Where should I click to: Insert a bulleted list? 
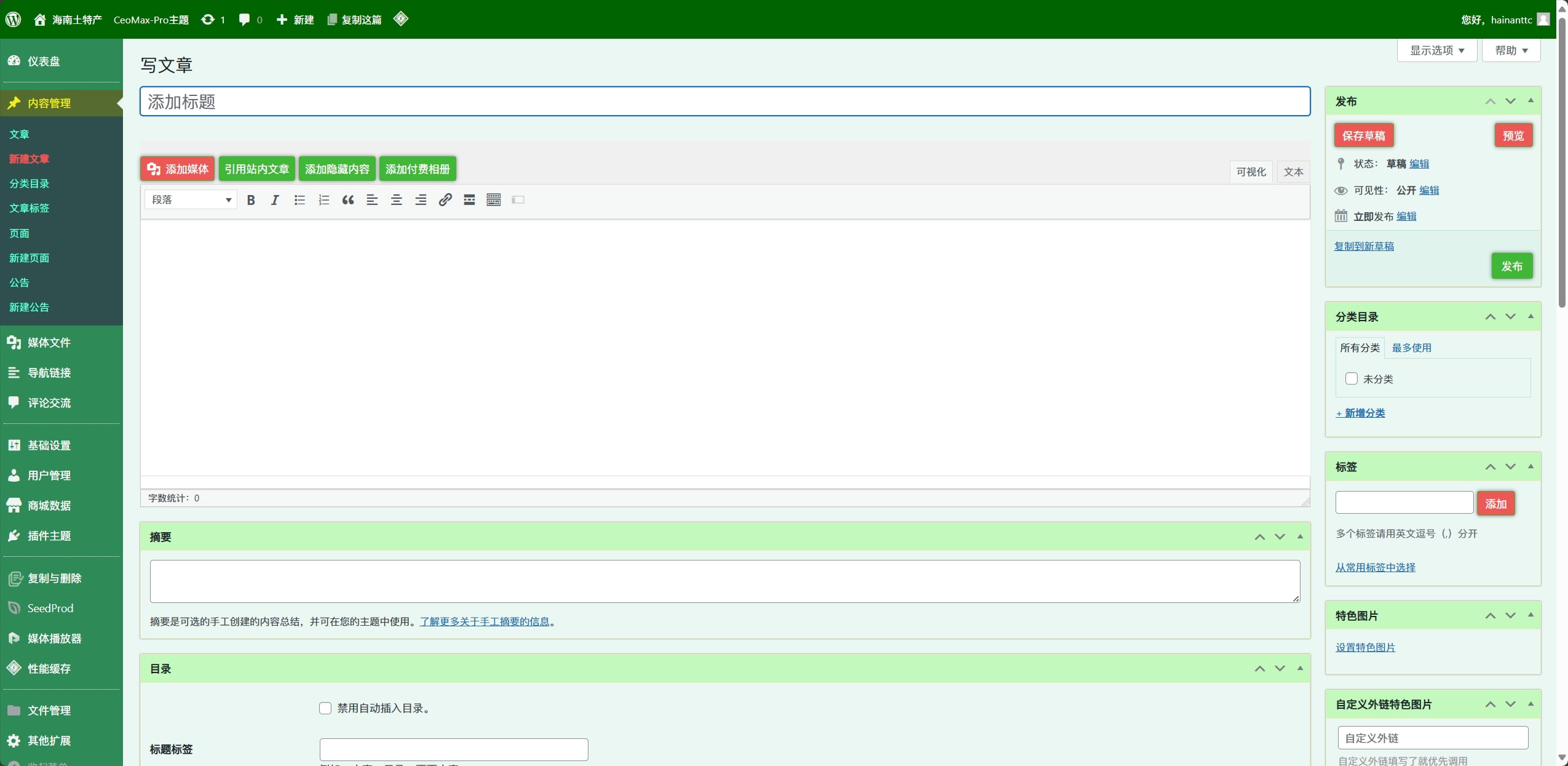pyautogui.click(x=299, y=200)
